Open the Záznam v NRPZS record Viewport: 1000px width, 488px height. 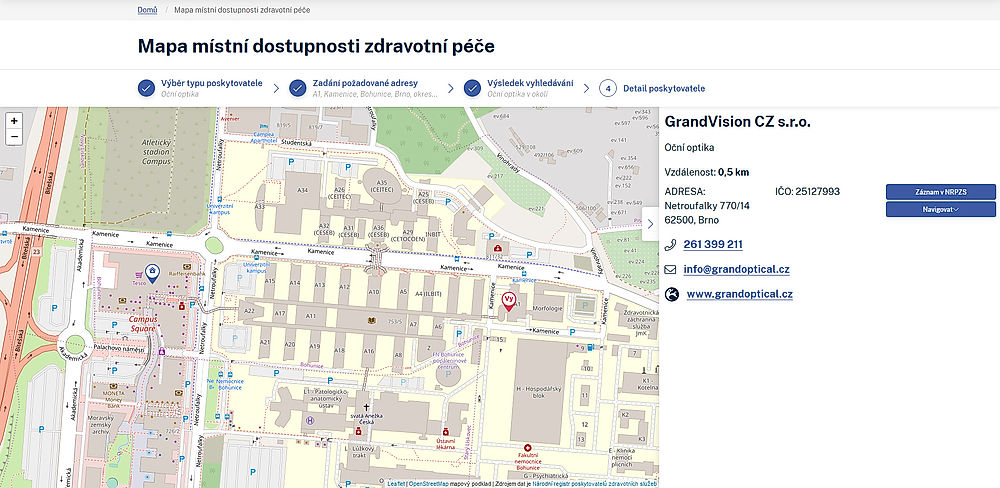click(x=940, y=191)
